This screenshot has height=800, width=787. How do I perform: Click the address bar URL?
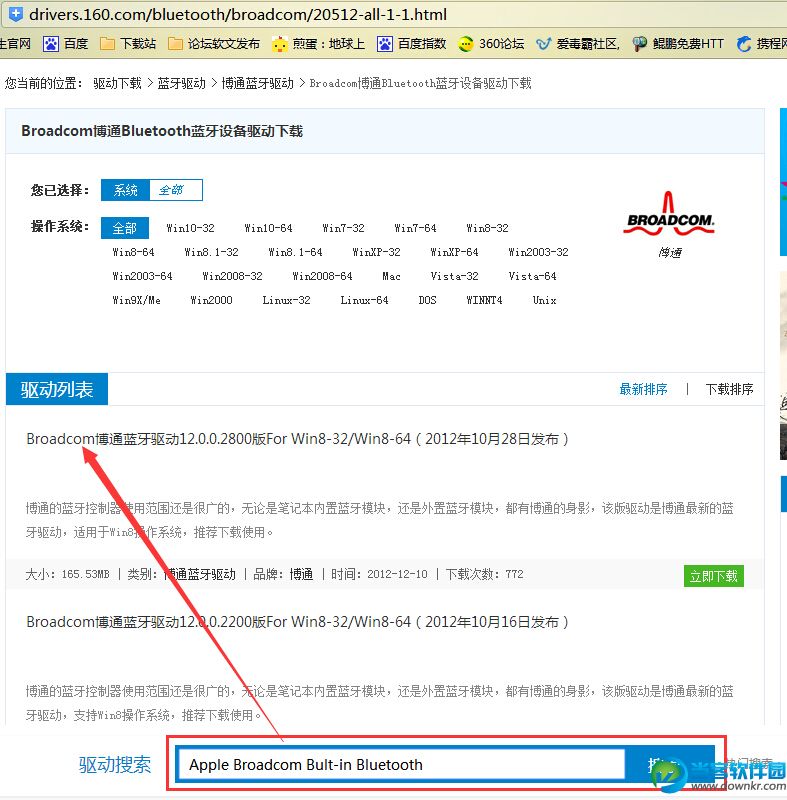[x=238, y=14]
